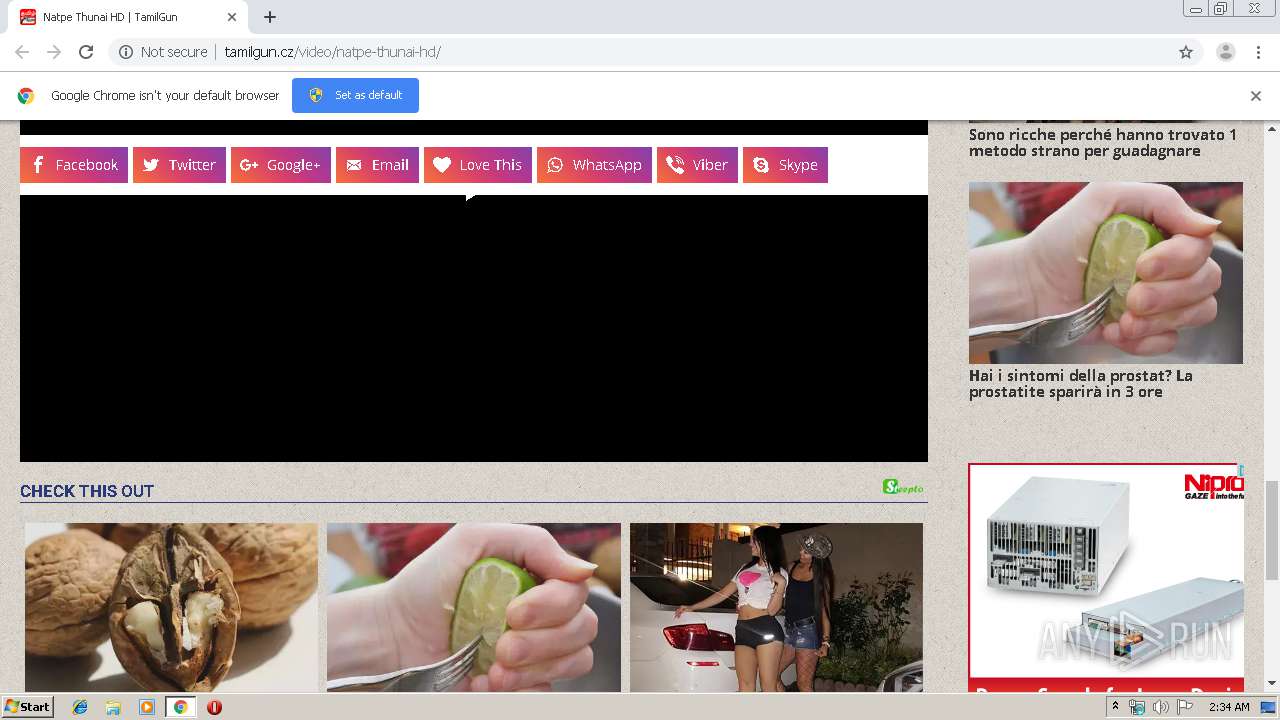Screen dimensions: 1280x720
Task: Open the media player taskbar icon
Action: pyautogui.click(x=147, y=707)
